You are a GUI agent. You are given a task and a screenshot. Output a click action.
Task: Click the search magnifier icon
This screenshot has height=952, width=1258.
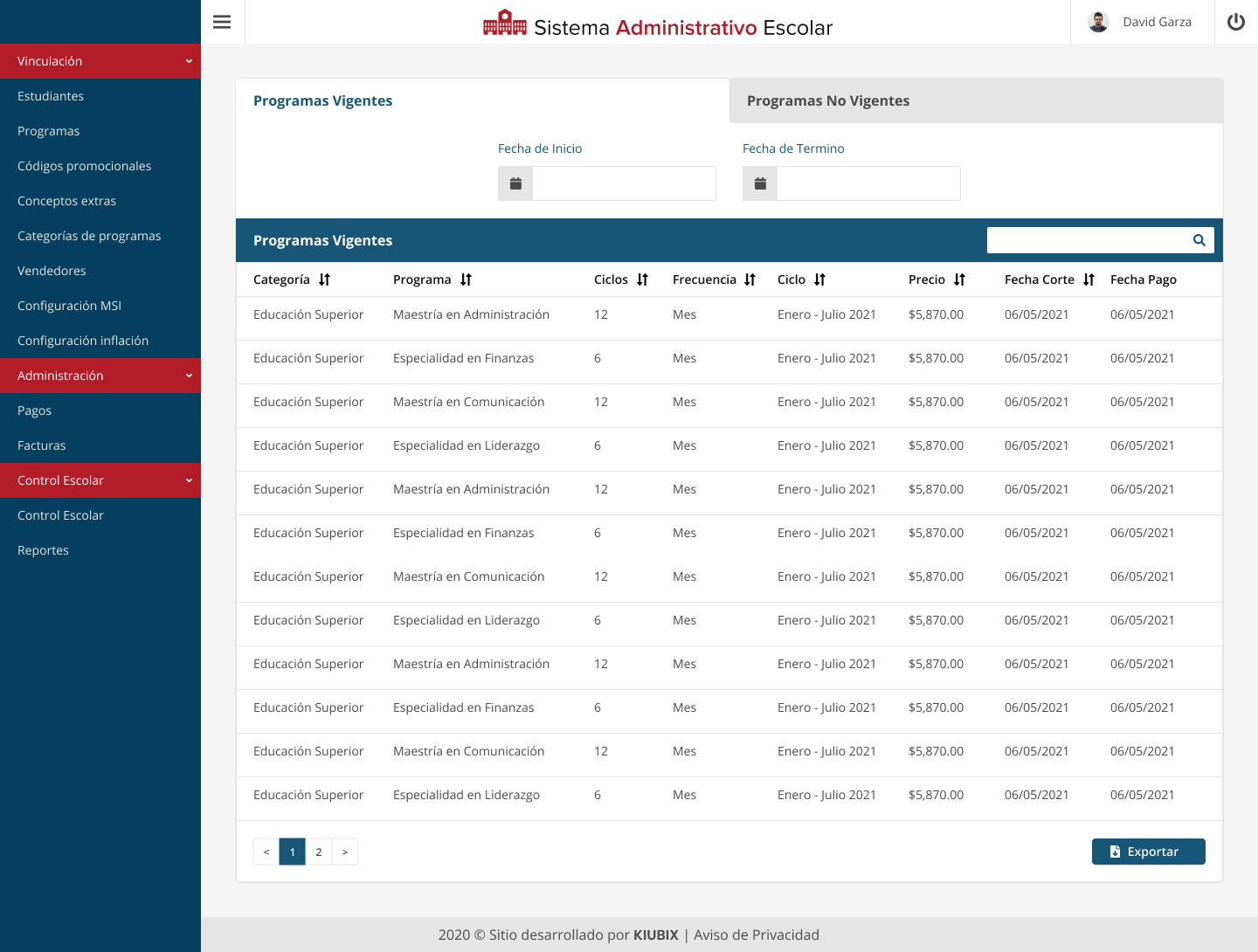pyautogui.click(x=1199, y=240)
